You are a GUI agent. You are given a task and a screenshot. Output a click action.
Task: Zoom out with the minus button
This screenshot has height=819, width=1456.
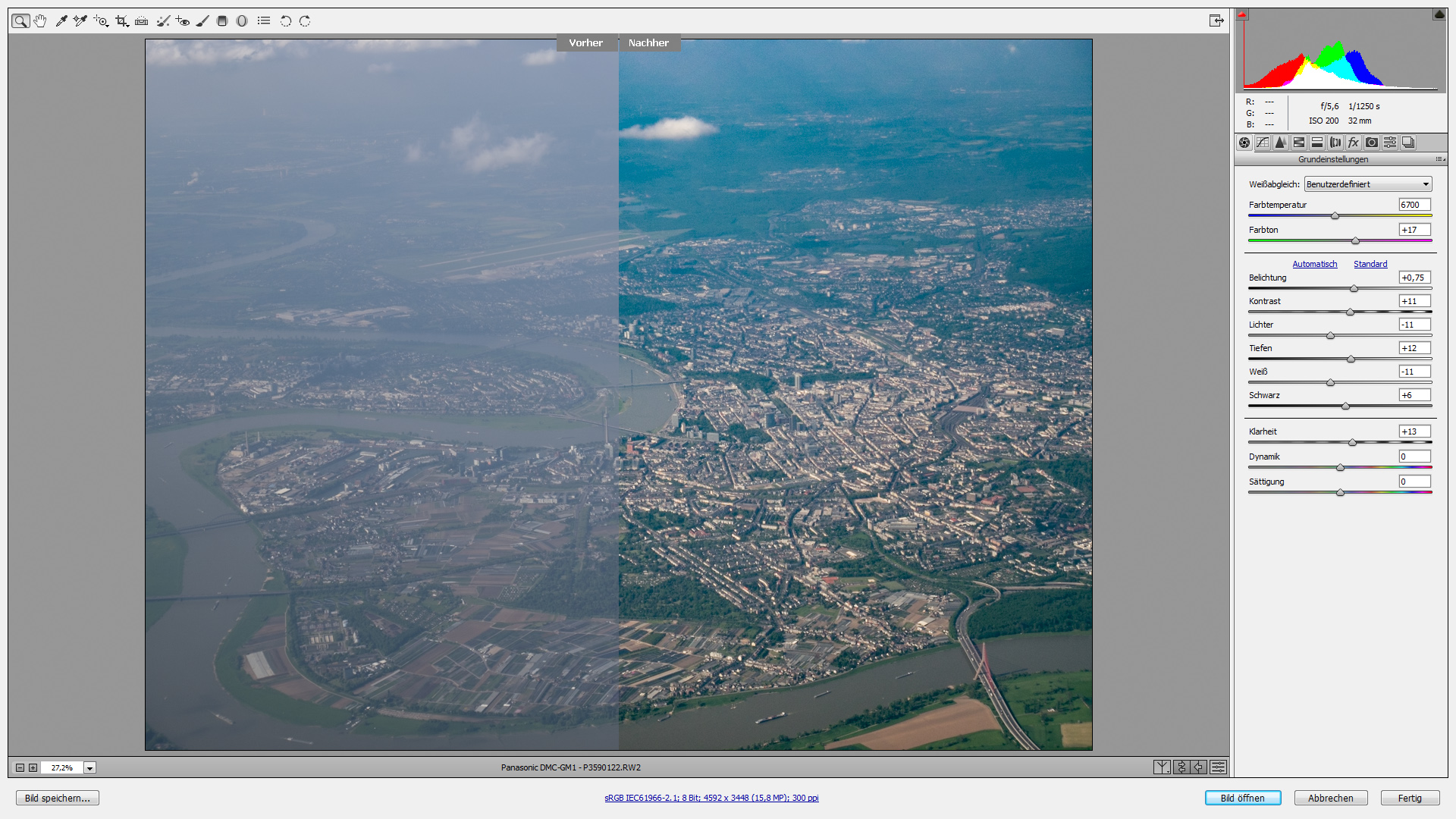point(20,767)
